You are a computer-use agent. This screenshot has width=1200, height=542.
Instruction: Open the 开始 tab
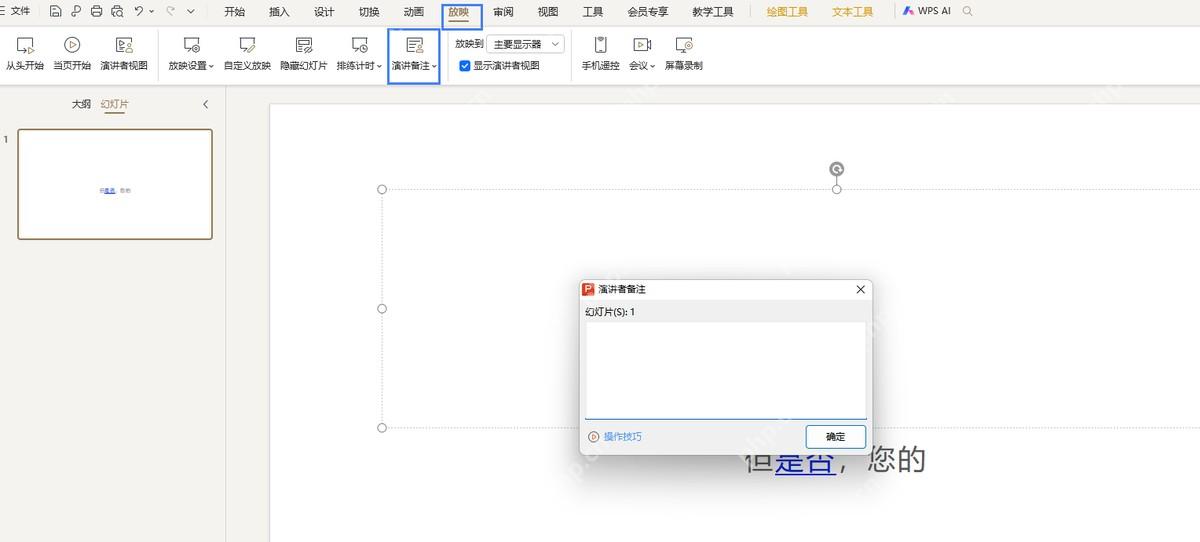click(x=234, y=12)
